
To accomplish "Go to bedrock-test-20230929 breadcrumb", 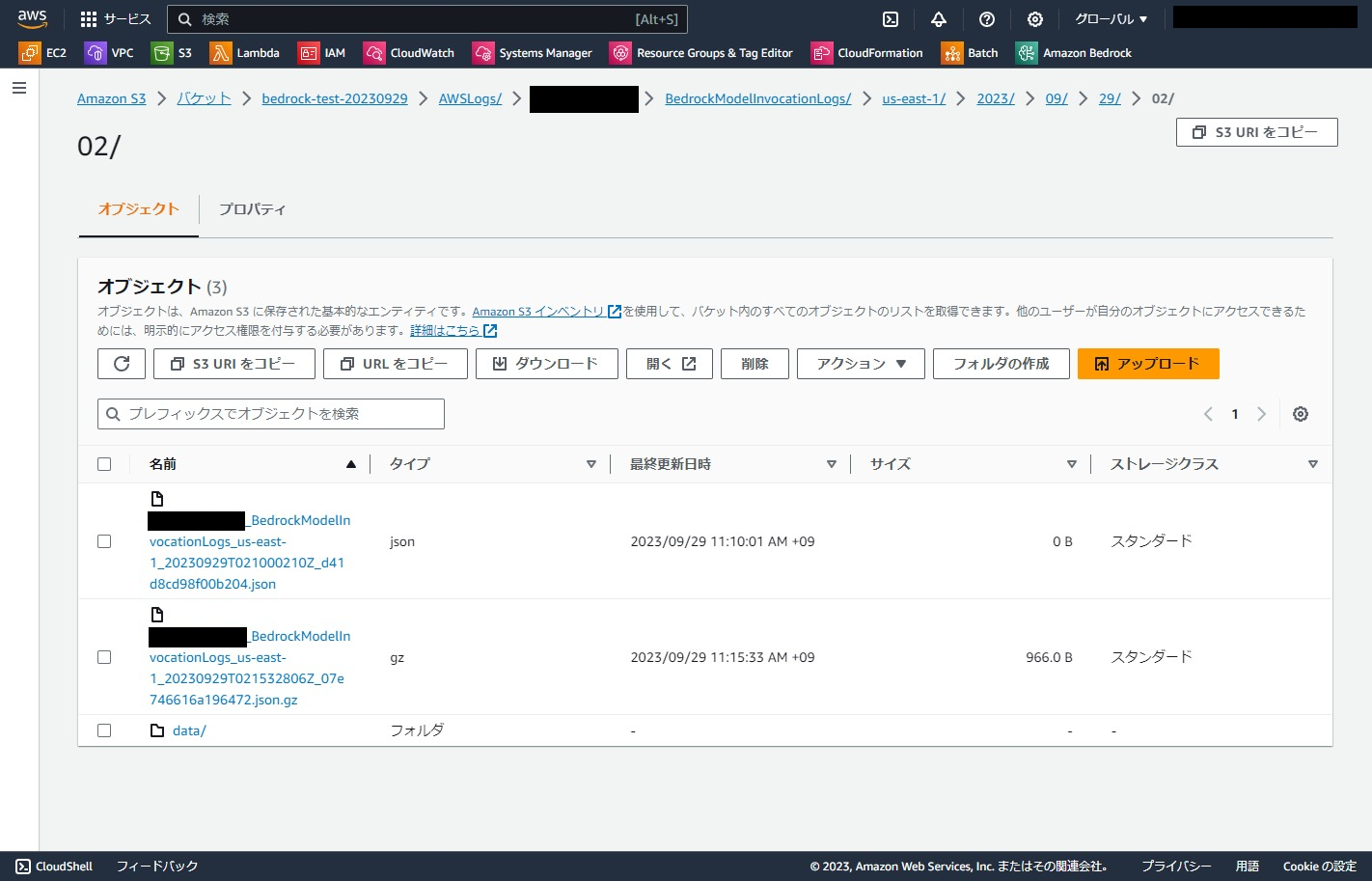I will tap(335, 98).
